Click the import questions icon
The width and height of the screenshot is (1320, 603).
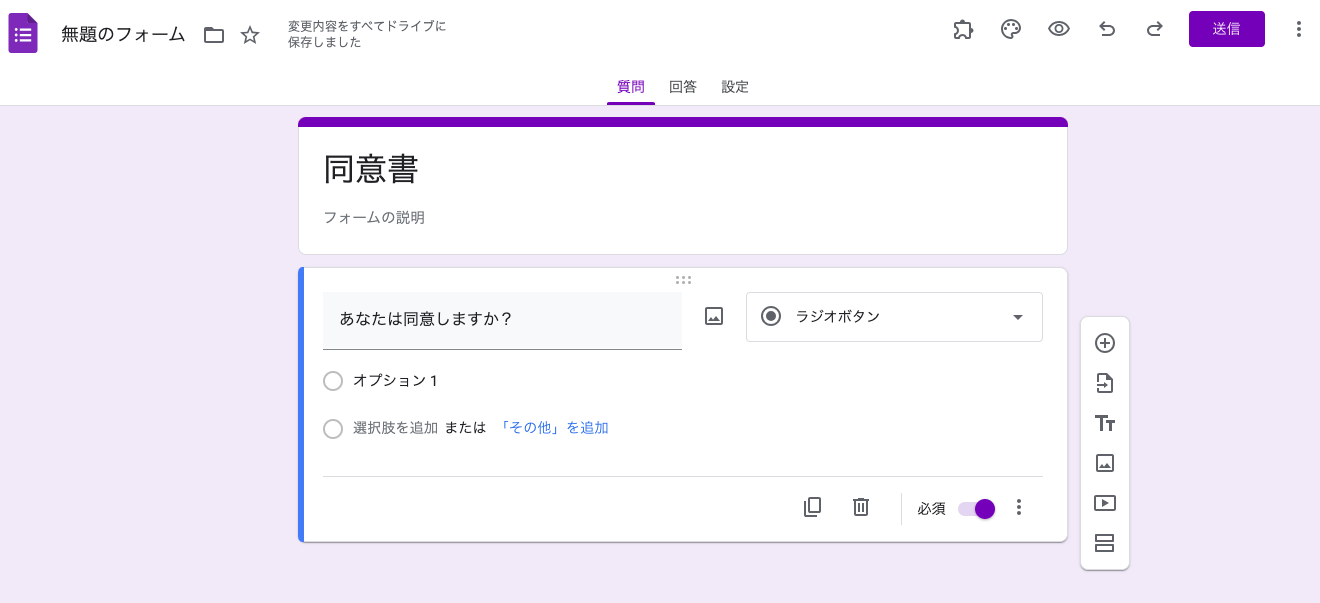1105,383
